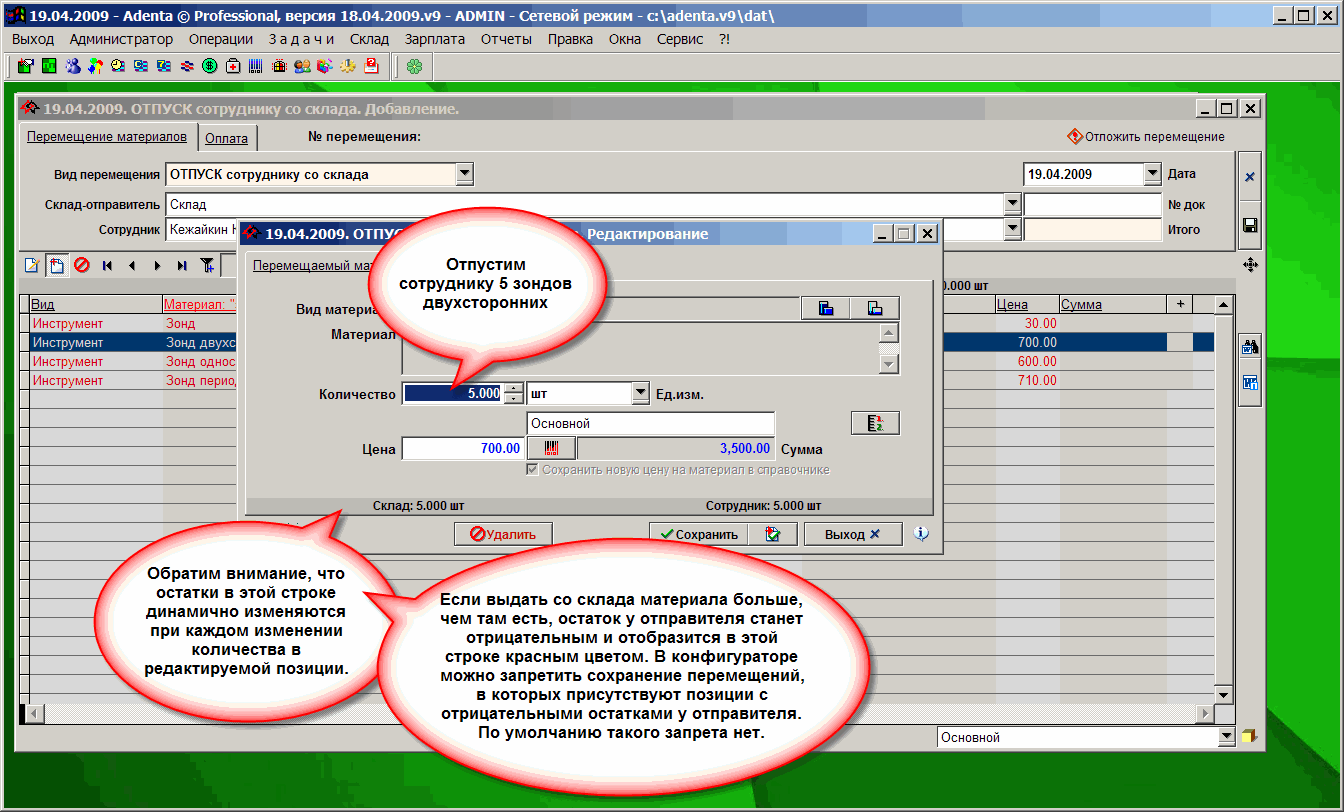Open the first aid kit toolbar icon

tap(233, 67)
